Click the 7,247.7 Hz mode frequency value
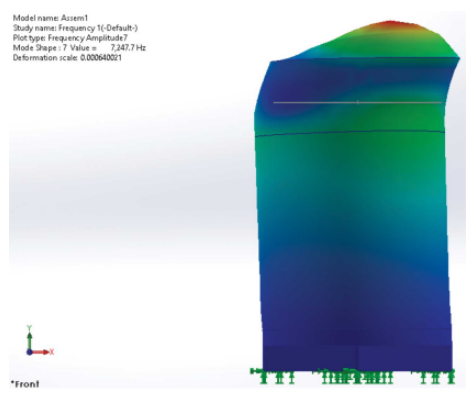The image size is (468, 396). [x=128, y=48]
